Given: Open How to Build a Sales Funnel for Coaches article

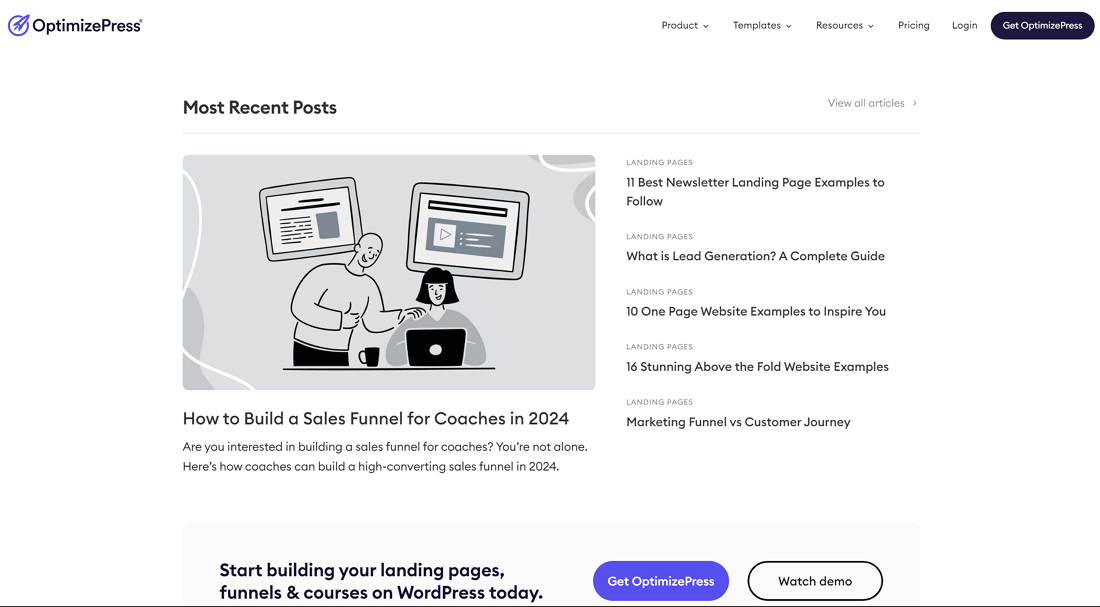Looking at the screenshot, I should point(375,418).
